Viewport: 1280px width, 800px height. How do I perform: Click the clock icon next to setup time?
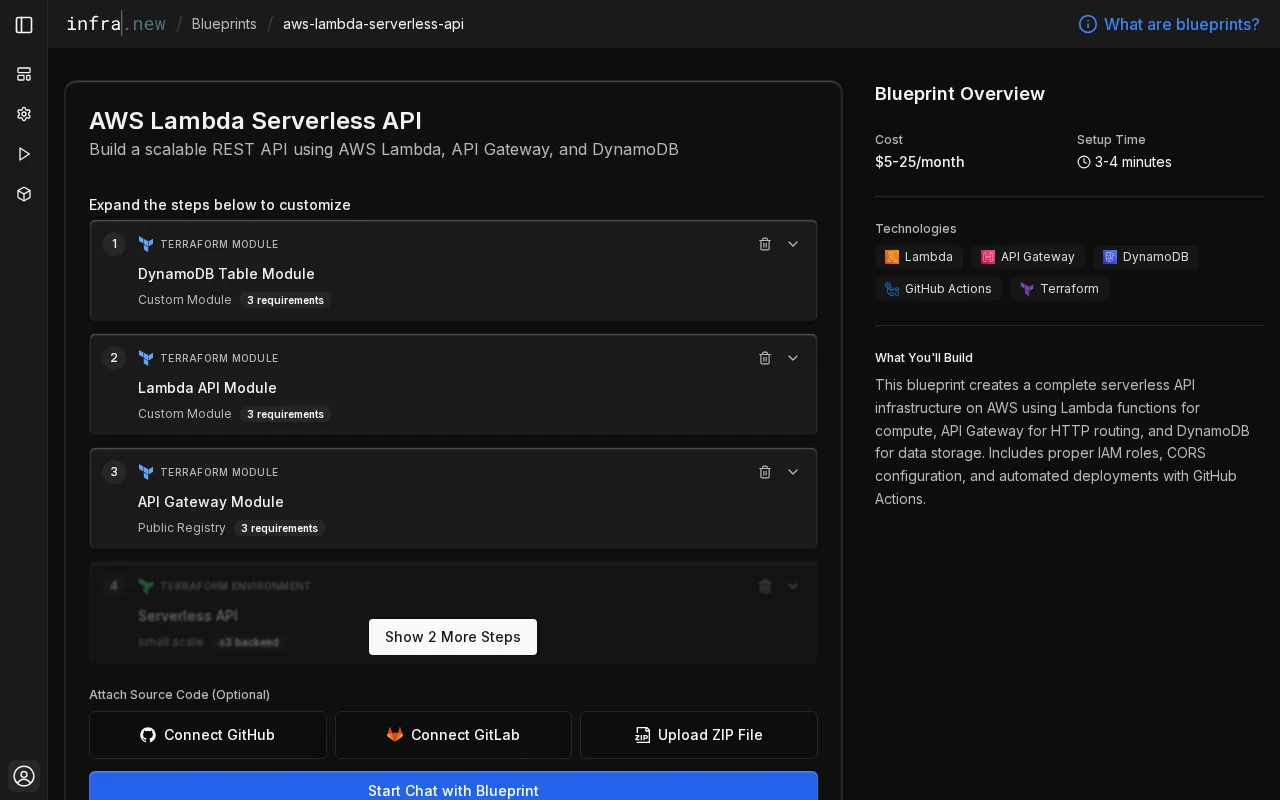click(1084, 162)
